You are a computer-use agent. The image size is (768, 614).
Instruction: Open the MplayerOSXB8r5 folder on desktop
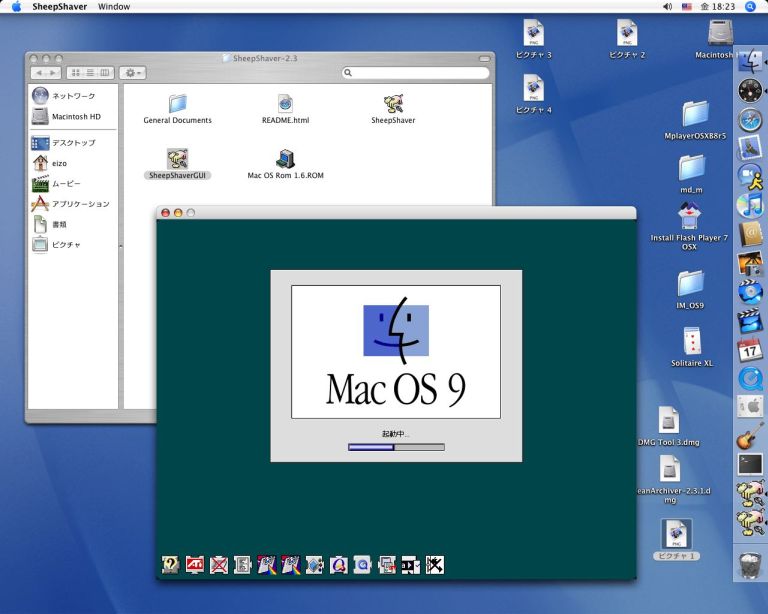click(695, 114)
